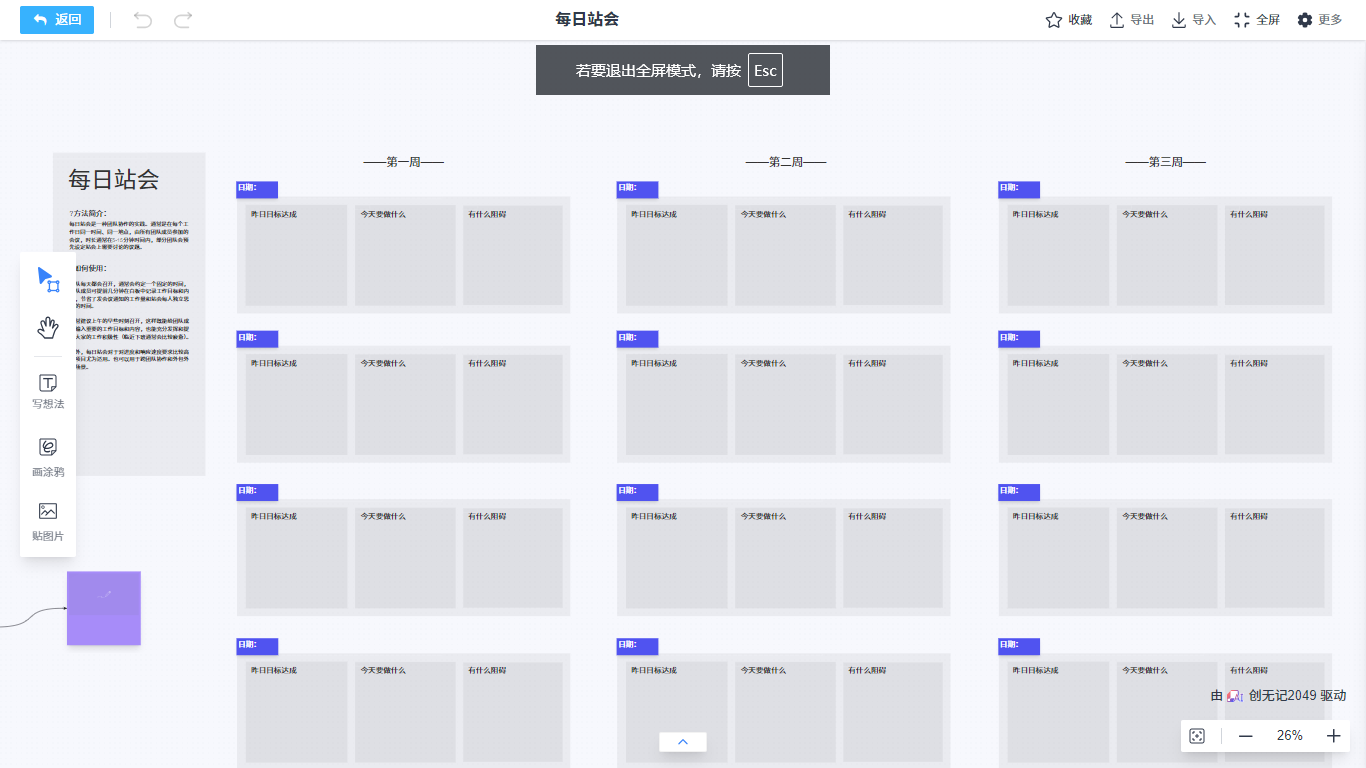Image resolution: width=1366 pixels, height=768 pixels.
Task: Pick the 画涂鸦 doodle tool
Action: point(48,458)
